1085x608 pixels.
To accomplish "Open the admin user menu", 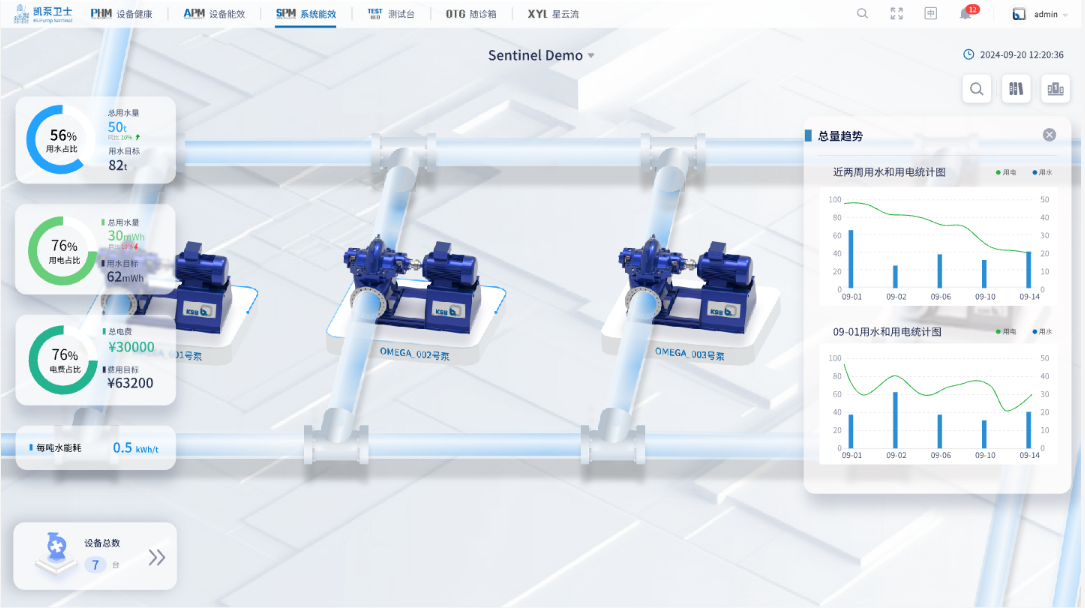I will coord(1035,14).
